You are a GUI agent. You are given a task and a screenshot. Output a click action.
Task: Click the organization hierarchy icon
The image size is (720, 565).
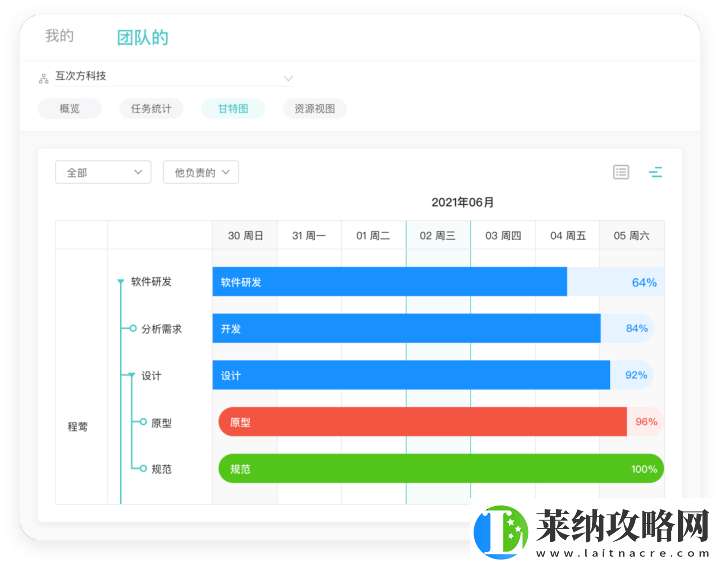(x=44, y=79)
